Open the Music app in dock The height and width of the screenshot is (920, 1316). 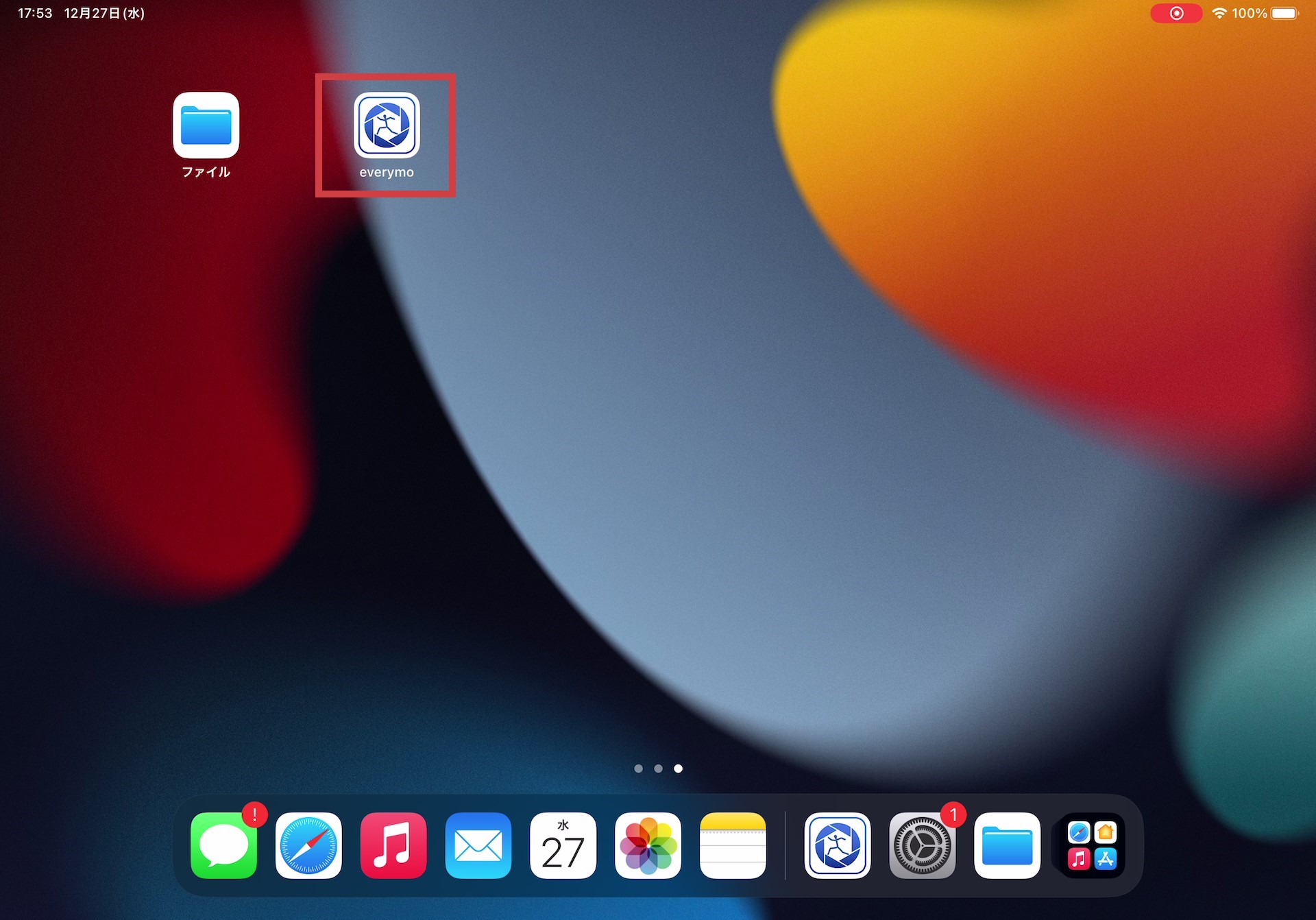coord(393,845)
